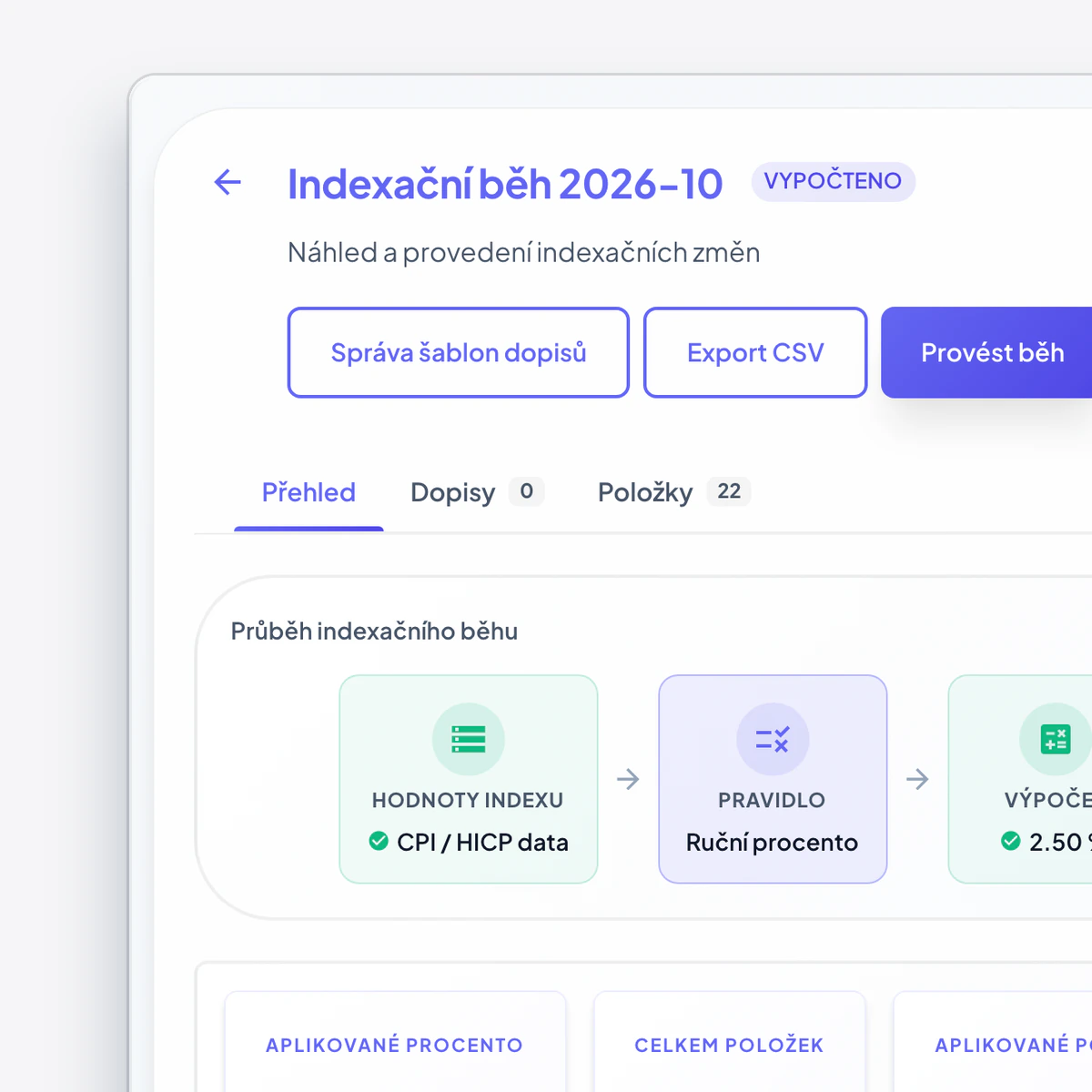Select the Pravidlo step card

pyautogui.click(x=773, y=779)
